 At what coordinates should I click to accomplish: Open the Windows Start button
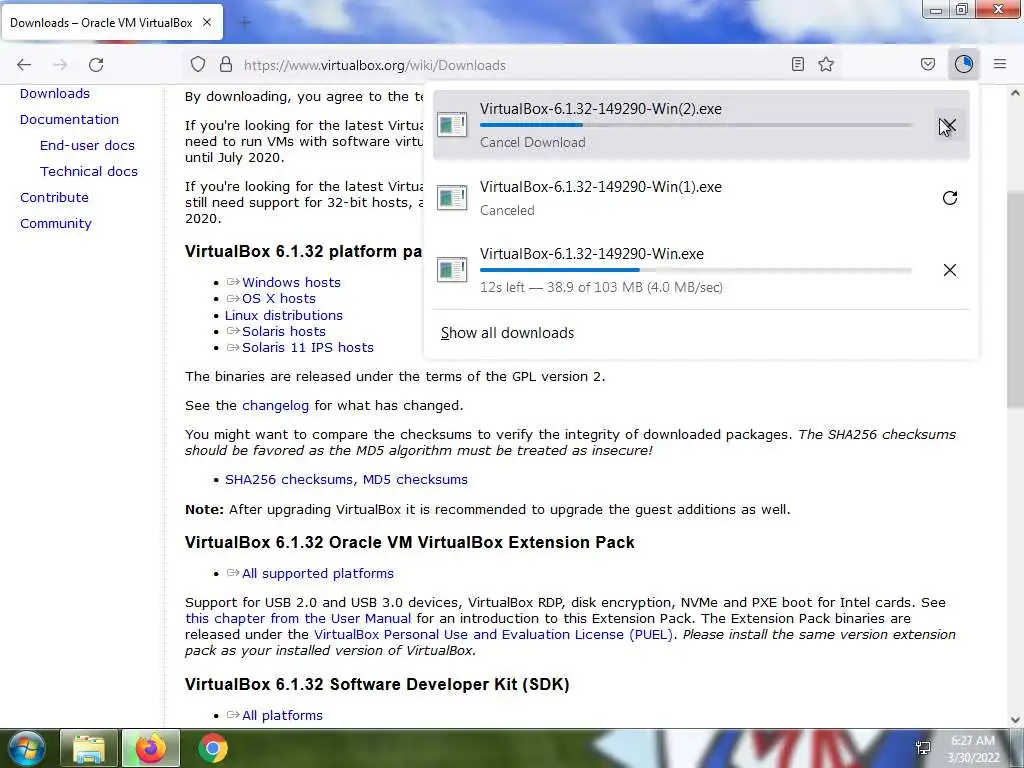(x=26, y=748)
